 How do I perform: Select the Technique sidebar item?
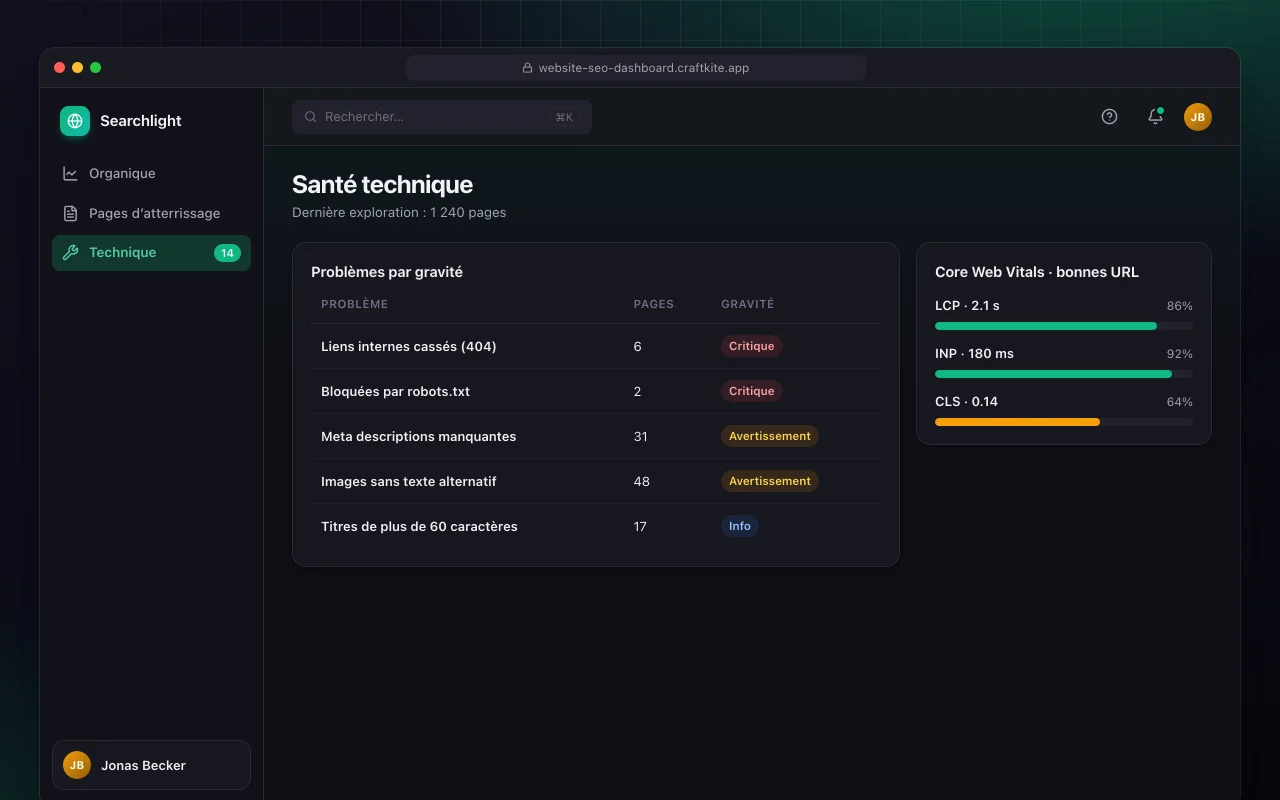click(151, 253)
